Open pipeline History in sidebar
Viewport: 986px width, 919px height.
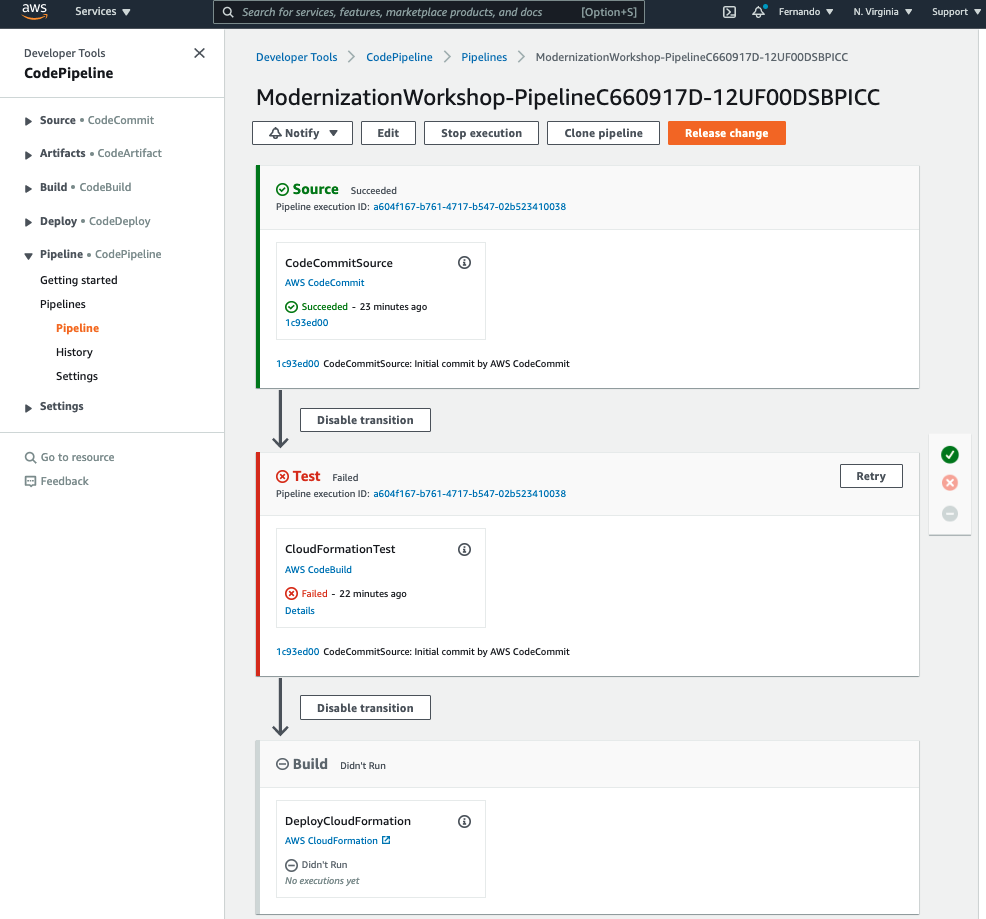coord(74,352)
